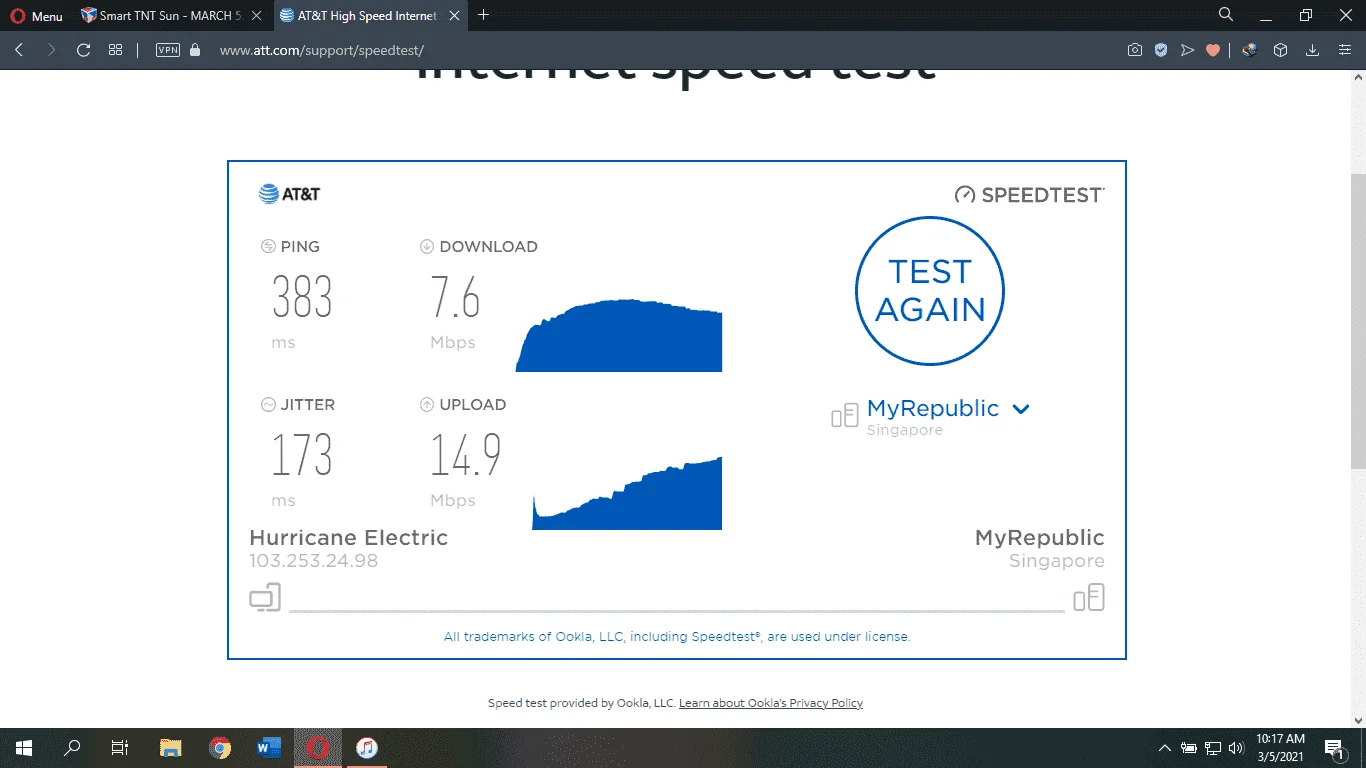Screen dimensions: 1366x768
Task: Open the battery status tray icon
Action: (1189, 747)
